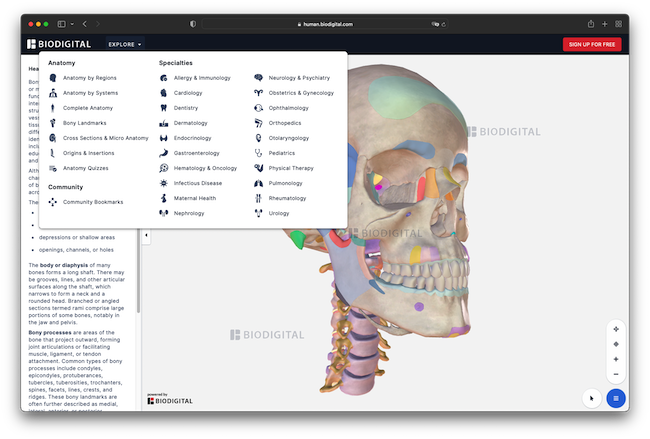
Task: Click the pan tool in viewer controls
Action: click(x=616, y=329)
